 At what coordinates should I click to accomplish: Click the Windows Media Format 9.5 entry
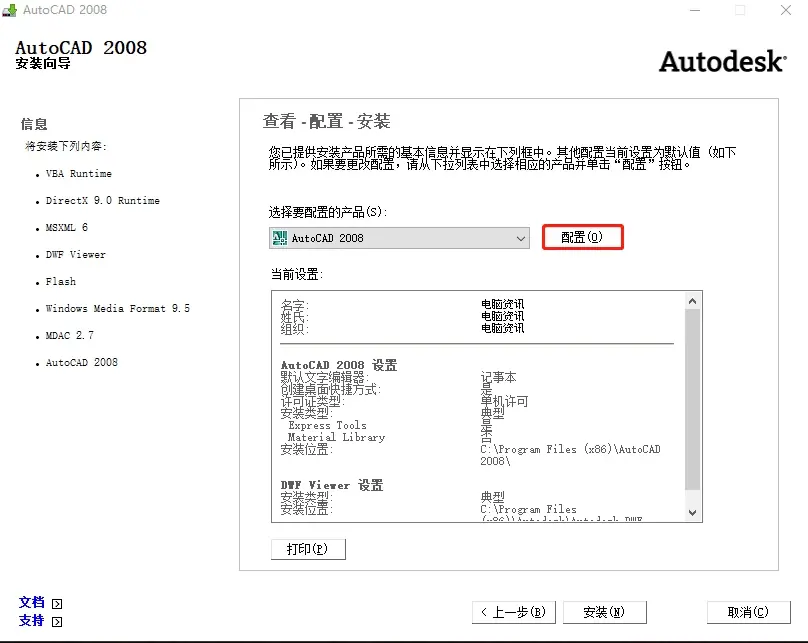[x=117, y=308]
